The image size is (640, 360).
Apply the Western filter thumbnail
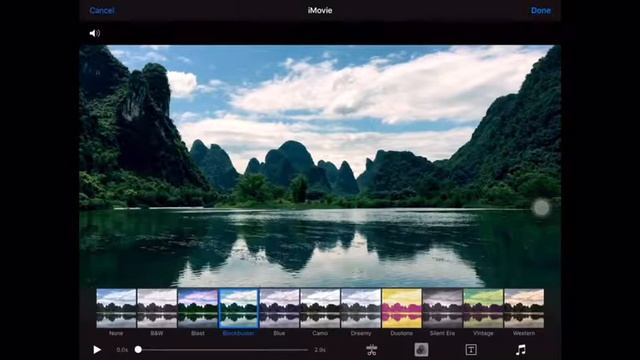pyautogui.click(x=524, y=309)
